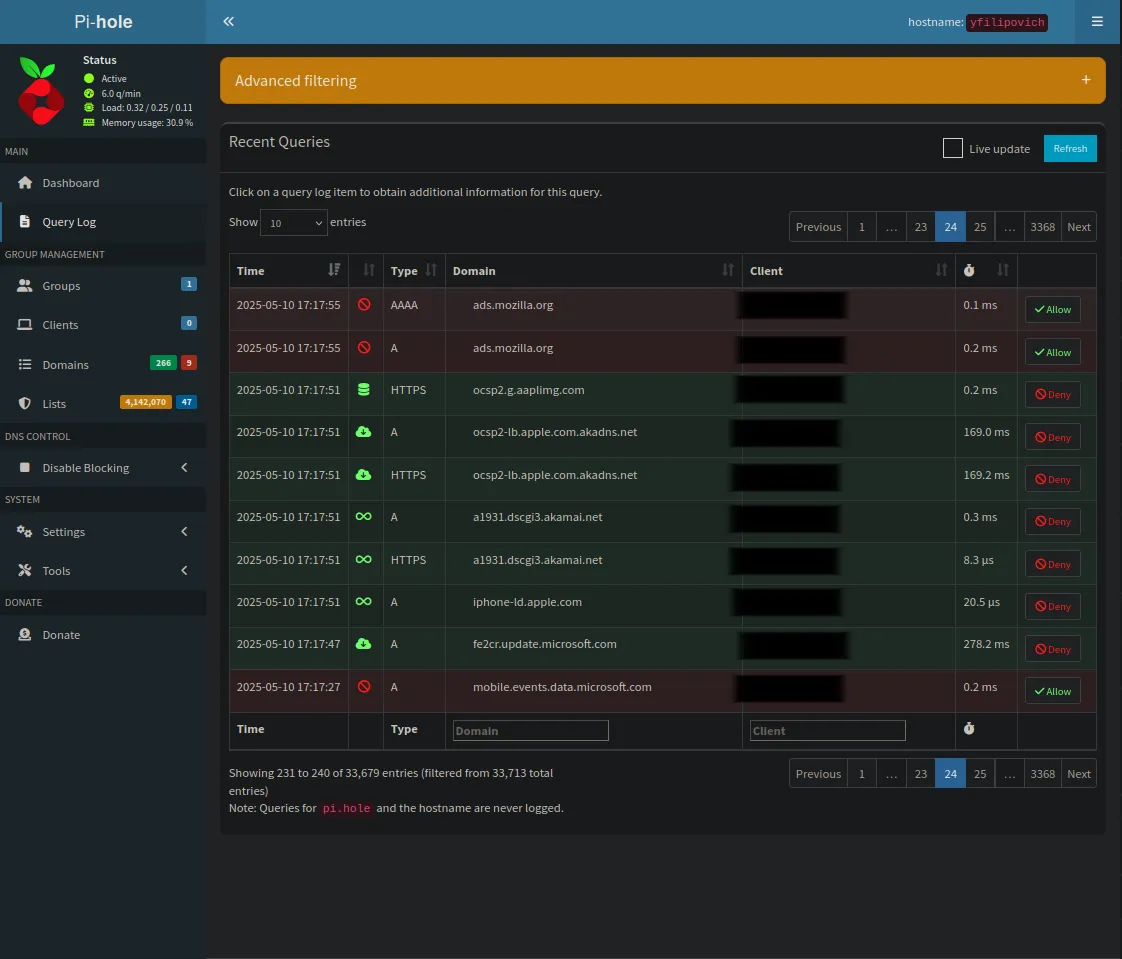Image resolution: width=1122 pixels, height=959 pixels.
Task: Open the Groups menu item
Action: click(103, 286)
